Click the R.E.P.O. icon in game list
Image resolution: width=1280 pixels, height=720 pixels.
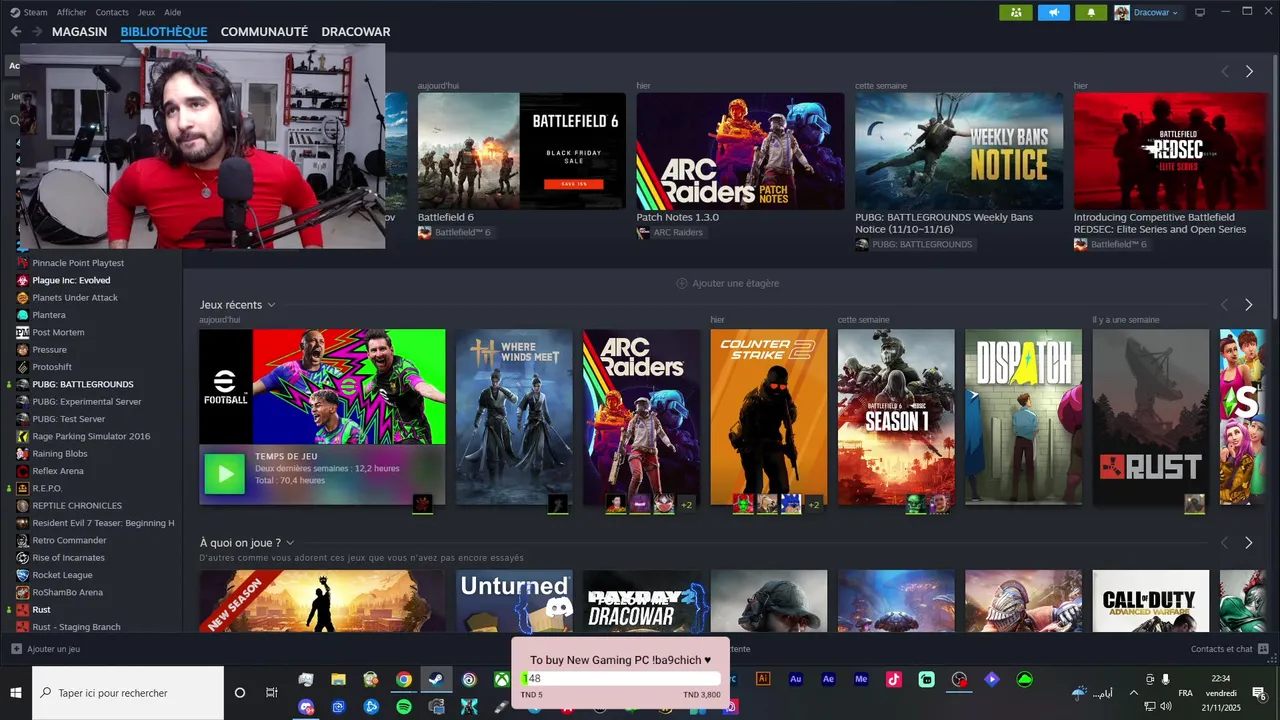coord(23,488)
